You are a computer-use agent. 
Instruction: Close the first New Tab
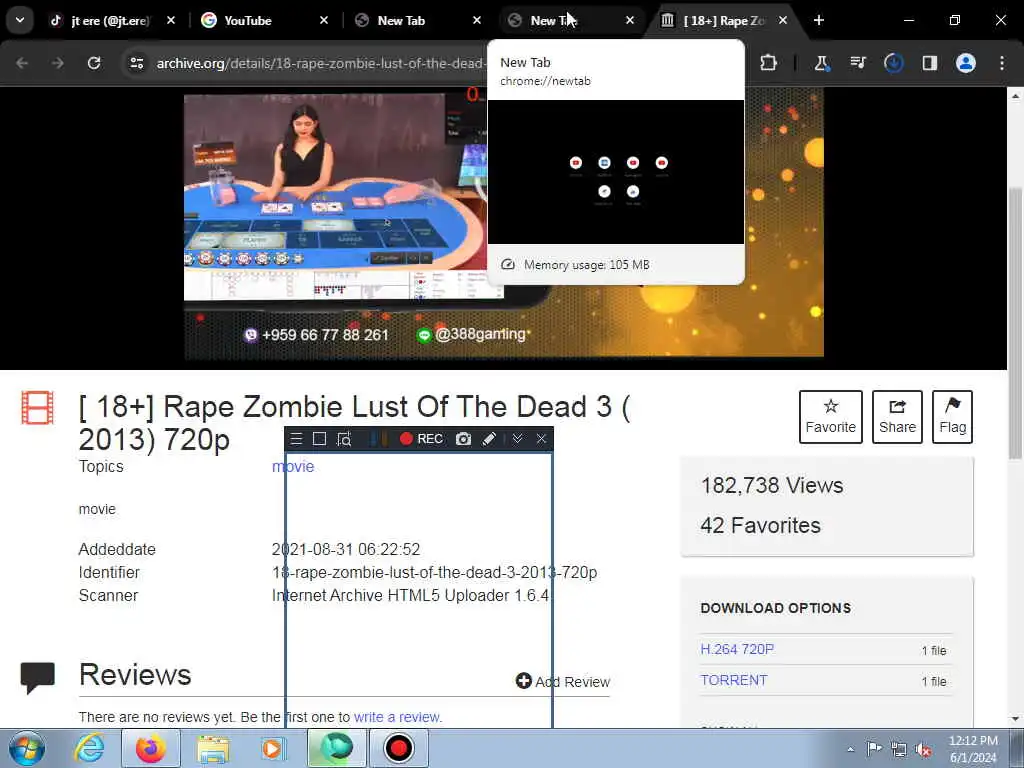(477, 21)
